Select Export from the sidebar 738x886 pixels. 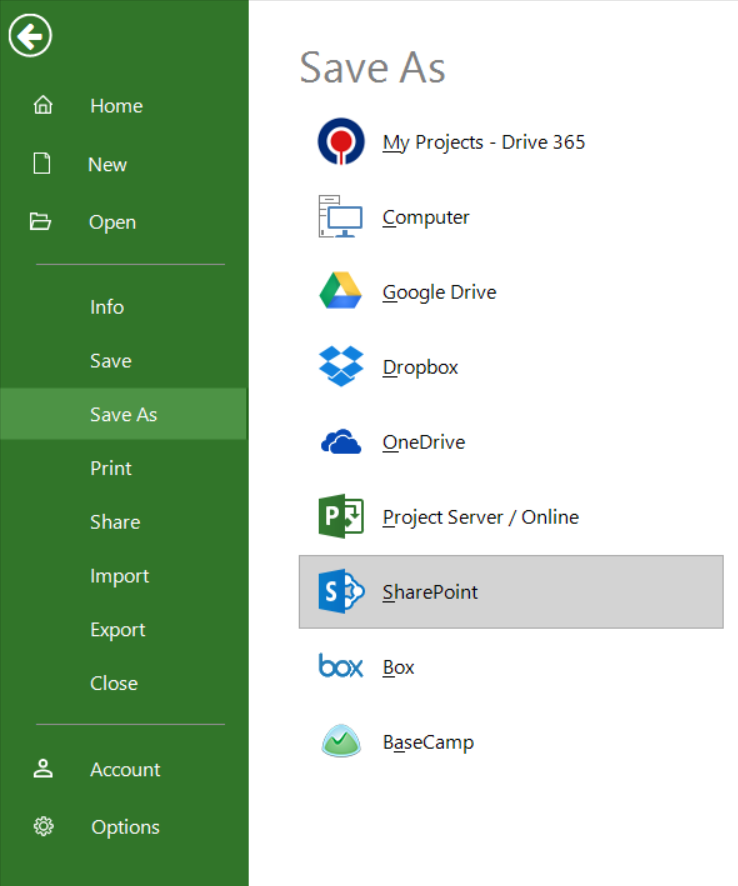118,629
